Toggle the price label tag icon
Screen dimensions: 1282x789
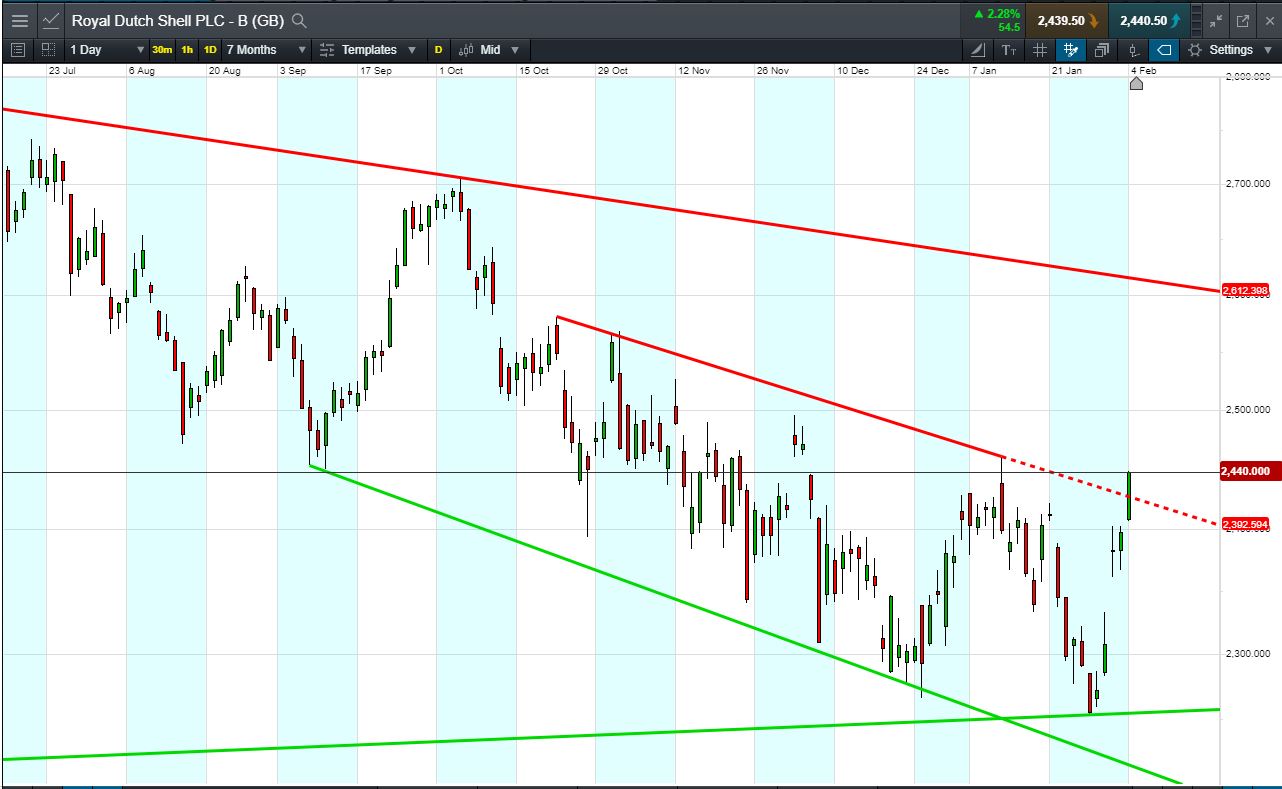click(1164, 50)
